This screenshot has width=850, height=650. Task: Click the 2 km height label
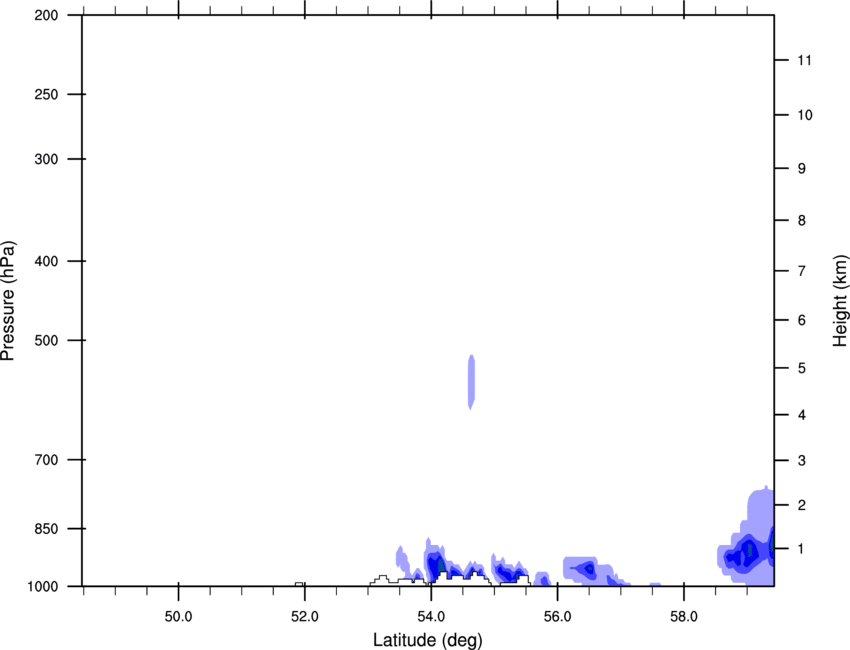click(x=802, y=505)
